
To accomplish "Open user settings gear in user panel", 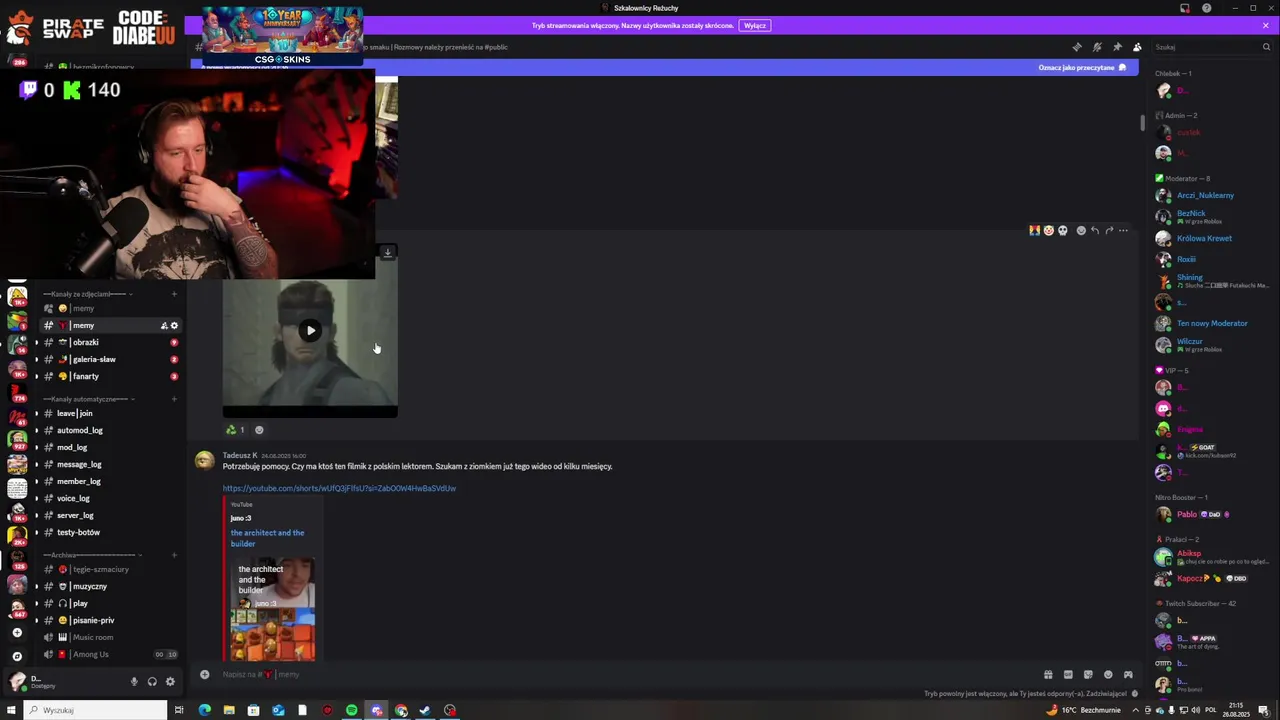I will coord(170,682).
